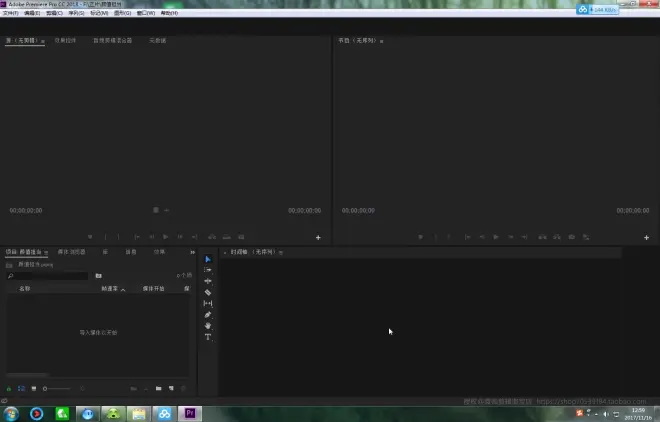
Task: Click the Lift button in the Program monitor
Action: coord(543,237)
